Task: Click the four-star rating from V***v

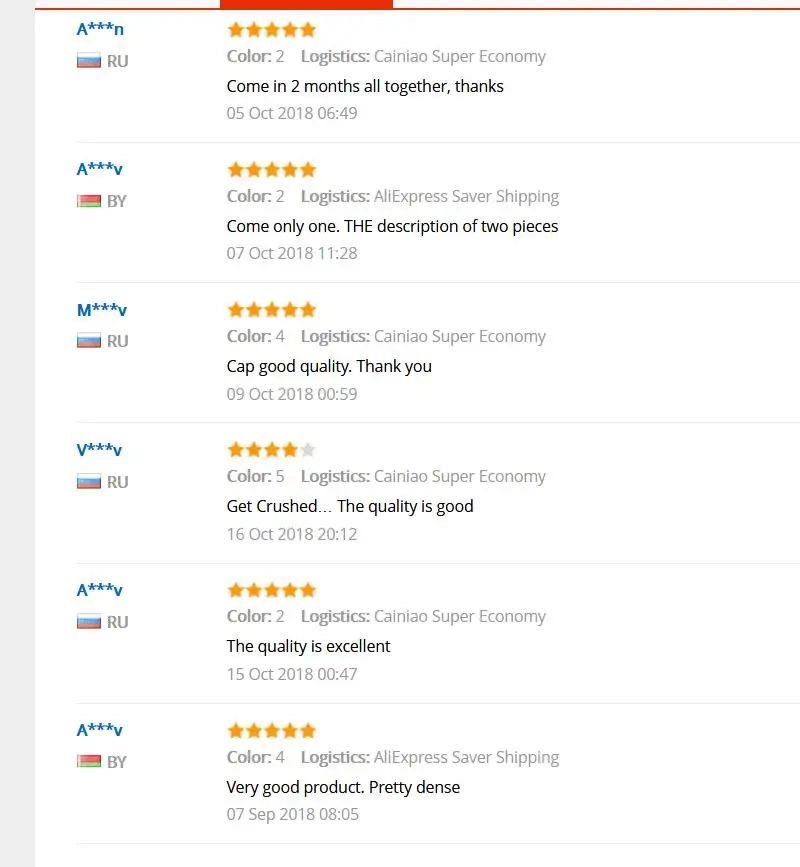Action: click(x=271, y=450)
